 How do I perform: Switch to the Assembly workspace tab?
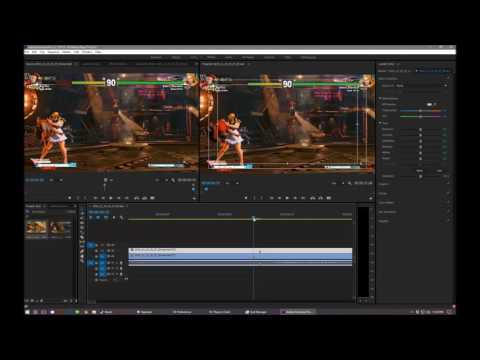pos(156,58)
